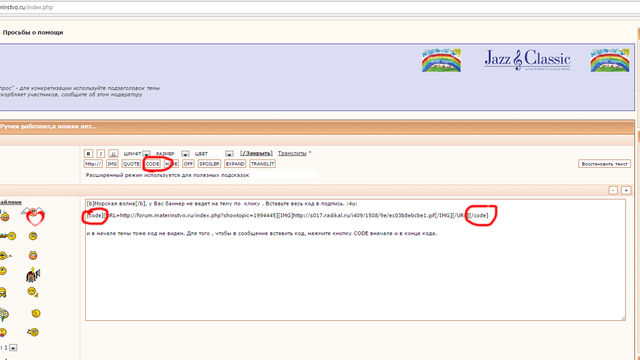The width and height of the screenshot is (640, 360).
Task: Click the Транслиты link
Action: pos(292,153)
